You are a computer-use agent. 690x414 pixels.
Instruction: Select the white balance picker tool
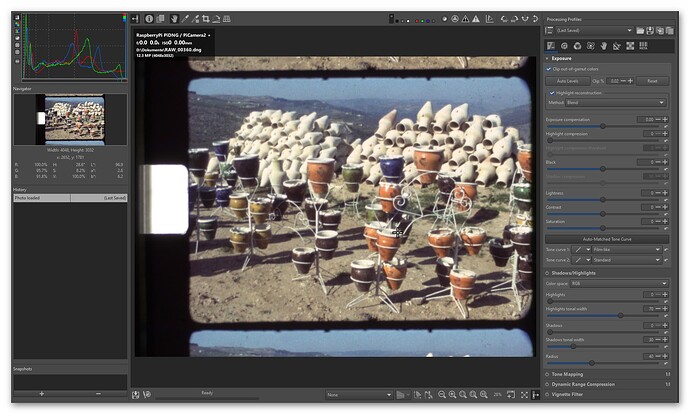(x=185, y=19)
